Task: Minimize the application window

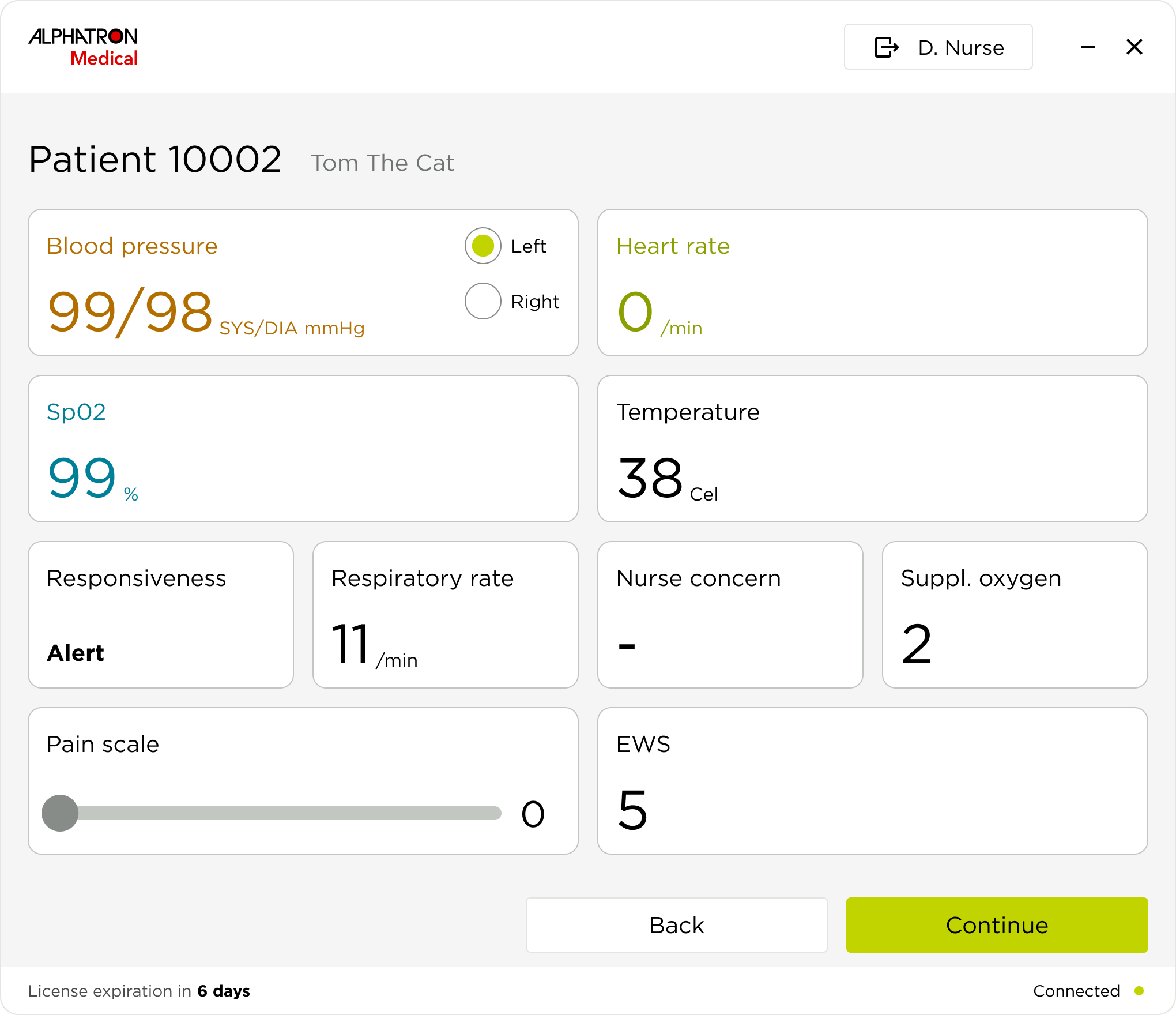Action: coord(1088,47)
